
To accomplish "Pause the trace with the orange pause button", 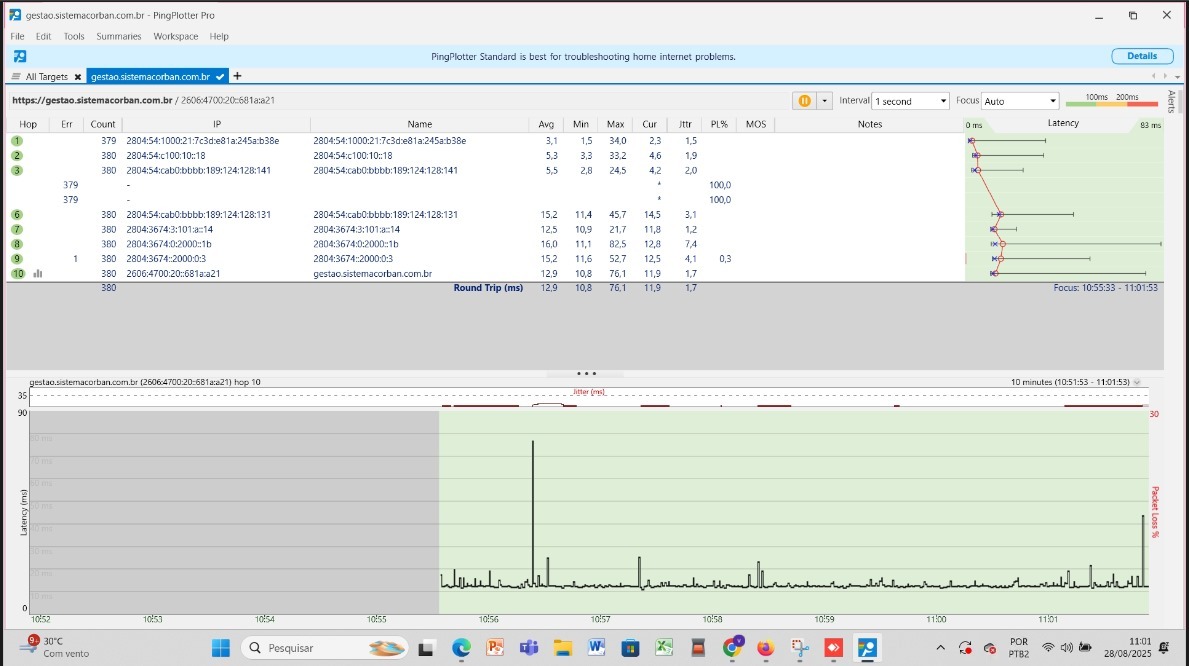I will tap(804, 101).
